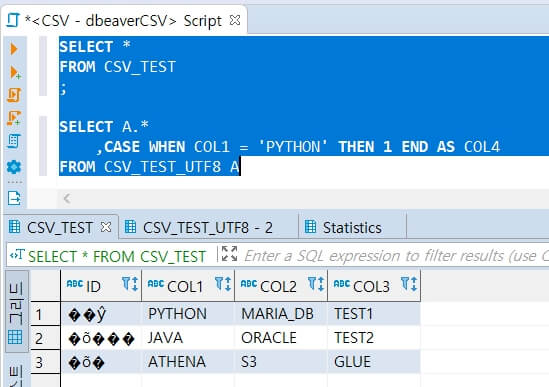Open the filter and sort icon on COL1 column

tap(223, 284)
